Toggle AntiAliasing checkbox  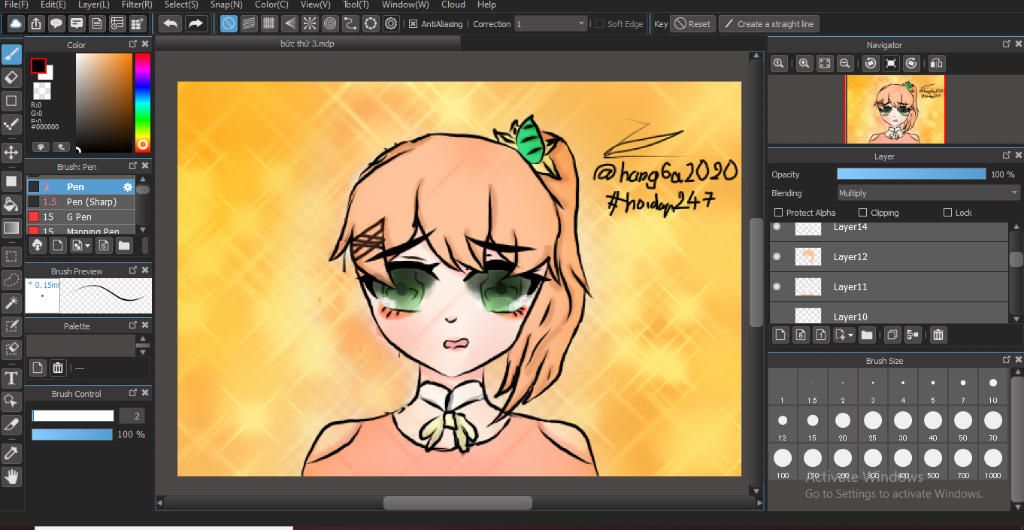tap(413, 24)
